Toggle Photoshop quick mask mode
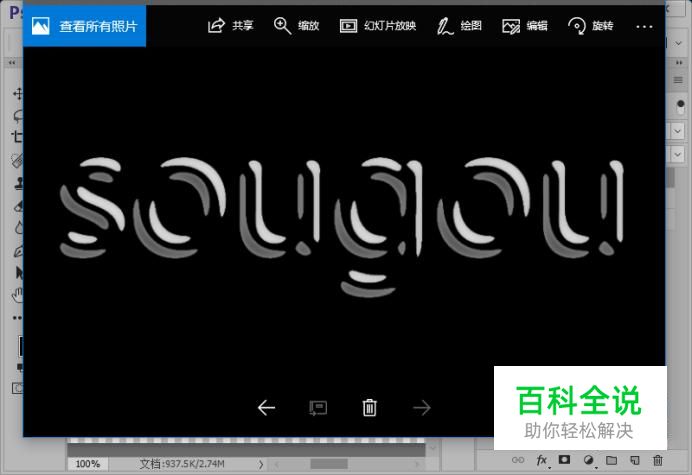This screenshot has width=692, height=475. pyautogui.click(x=18, y=388)
